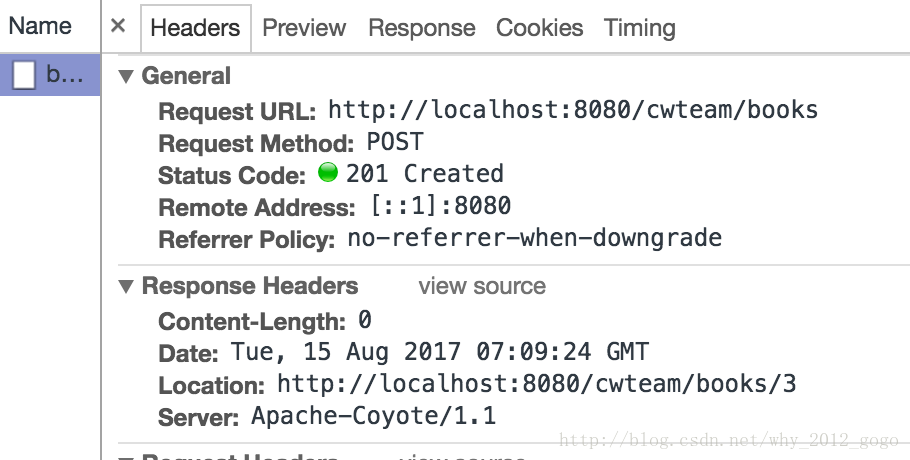The height and width of the screenshot is (460, 910).
Task: Collapse the Response Headers section triangle
Action: [x=126, y=286]
